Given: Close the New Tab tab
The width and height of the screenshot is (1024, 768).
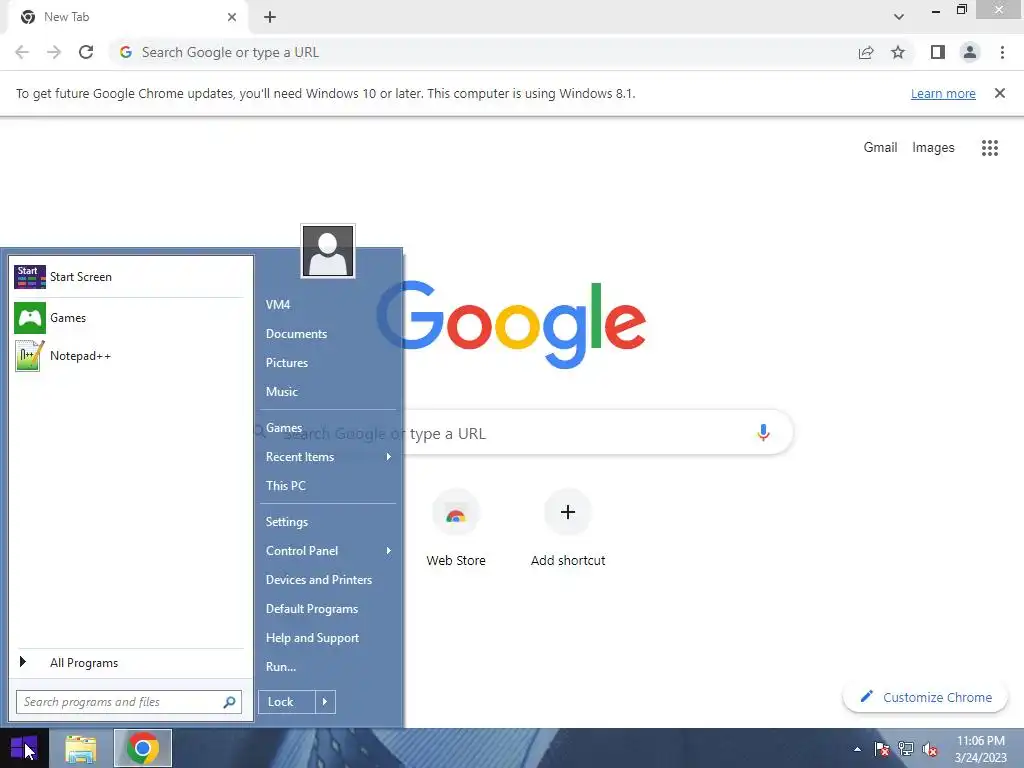Looking at the screenshot, I should tap(232, 17).
